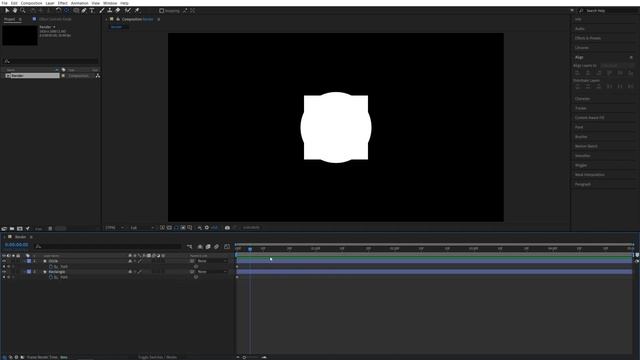Screen dimensions: 640x360
Task: Toggle mask and shape path visibility in viewer
Action: click(176, 228)
